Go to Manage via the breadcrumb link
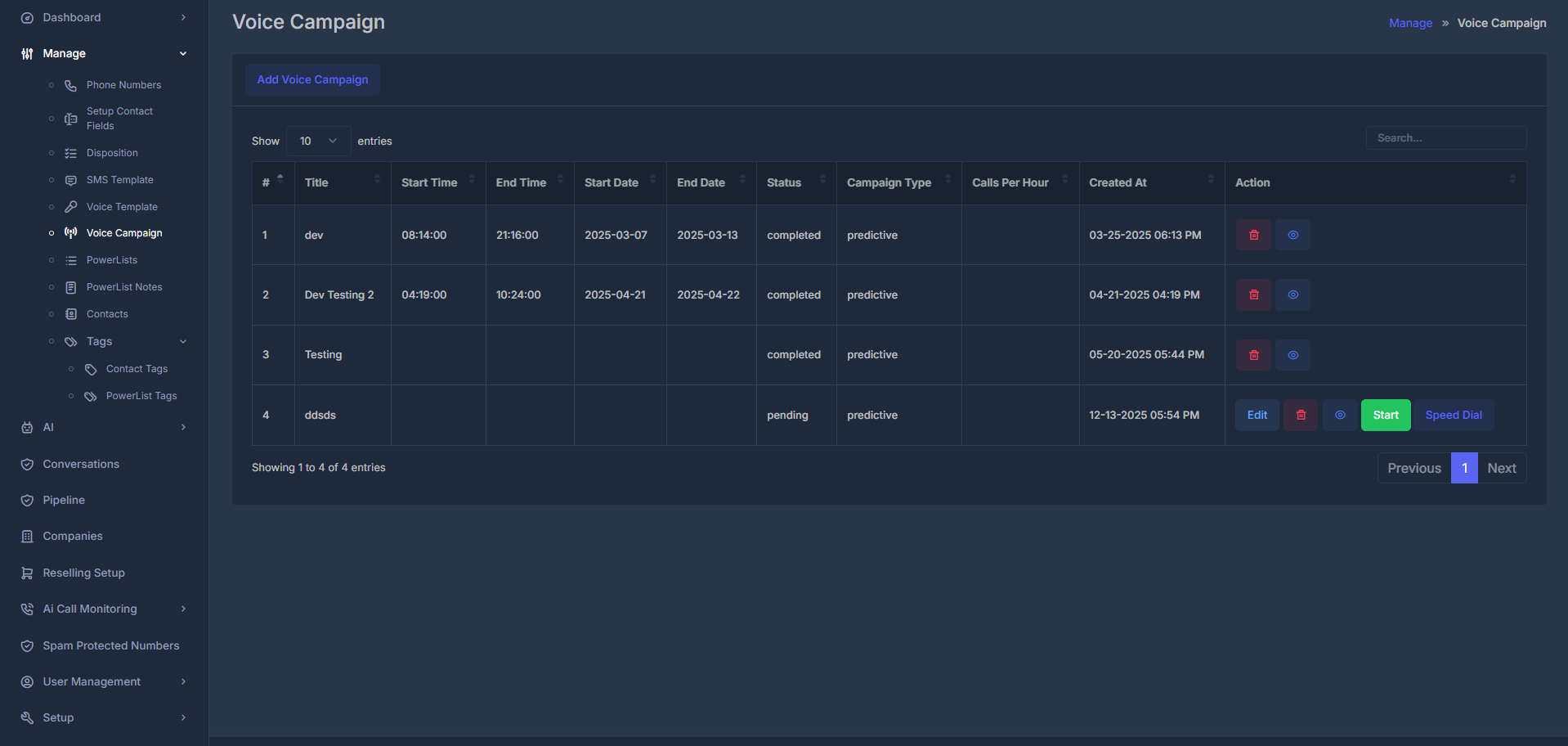 1409,22
